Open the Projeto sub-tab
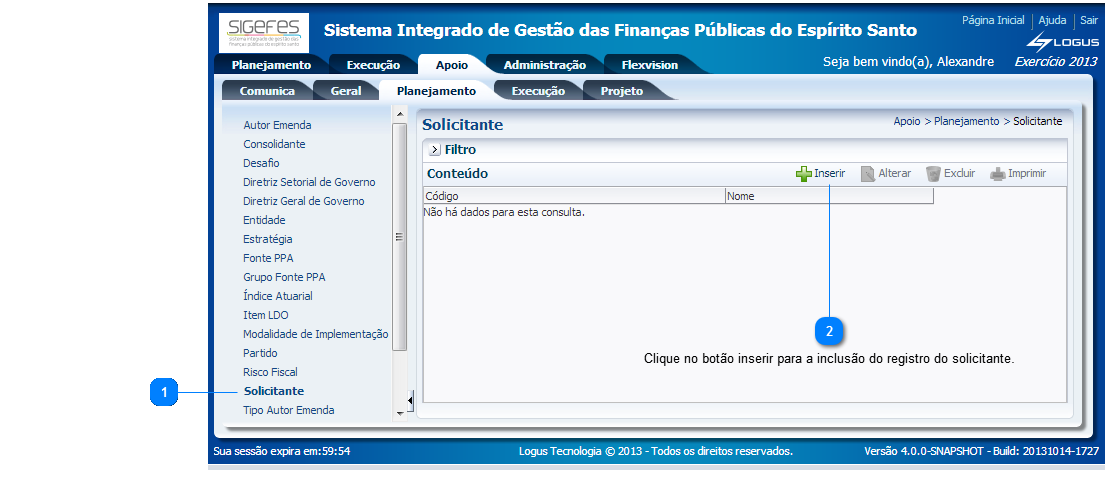 [621, 91]
